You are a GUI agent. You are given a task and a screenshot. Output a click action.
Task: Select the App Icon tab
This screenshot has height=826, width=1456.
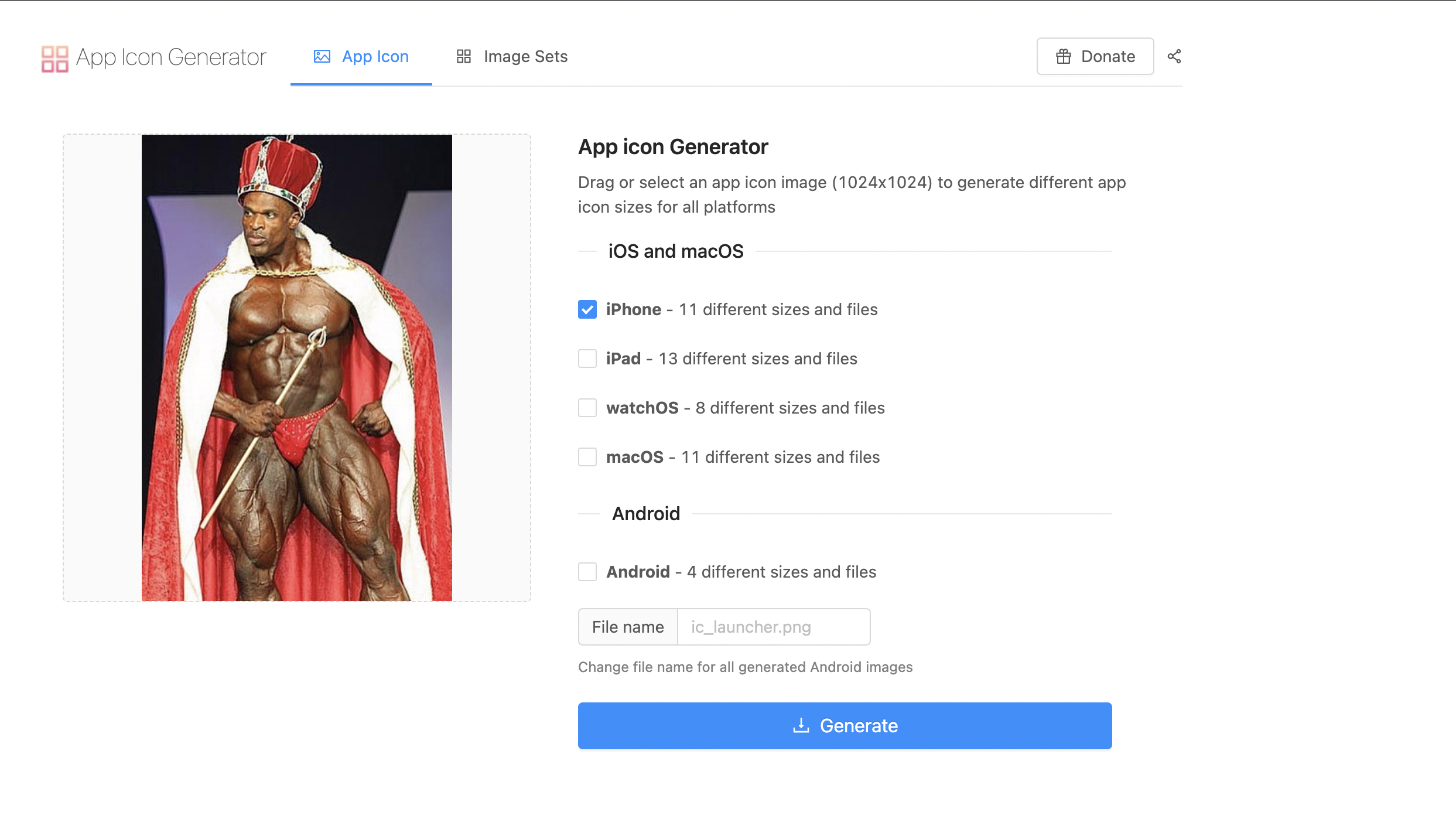click(361, 56)
